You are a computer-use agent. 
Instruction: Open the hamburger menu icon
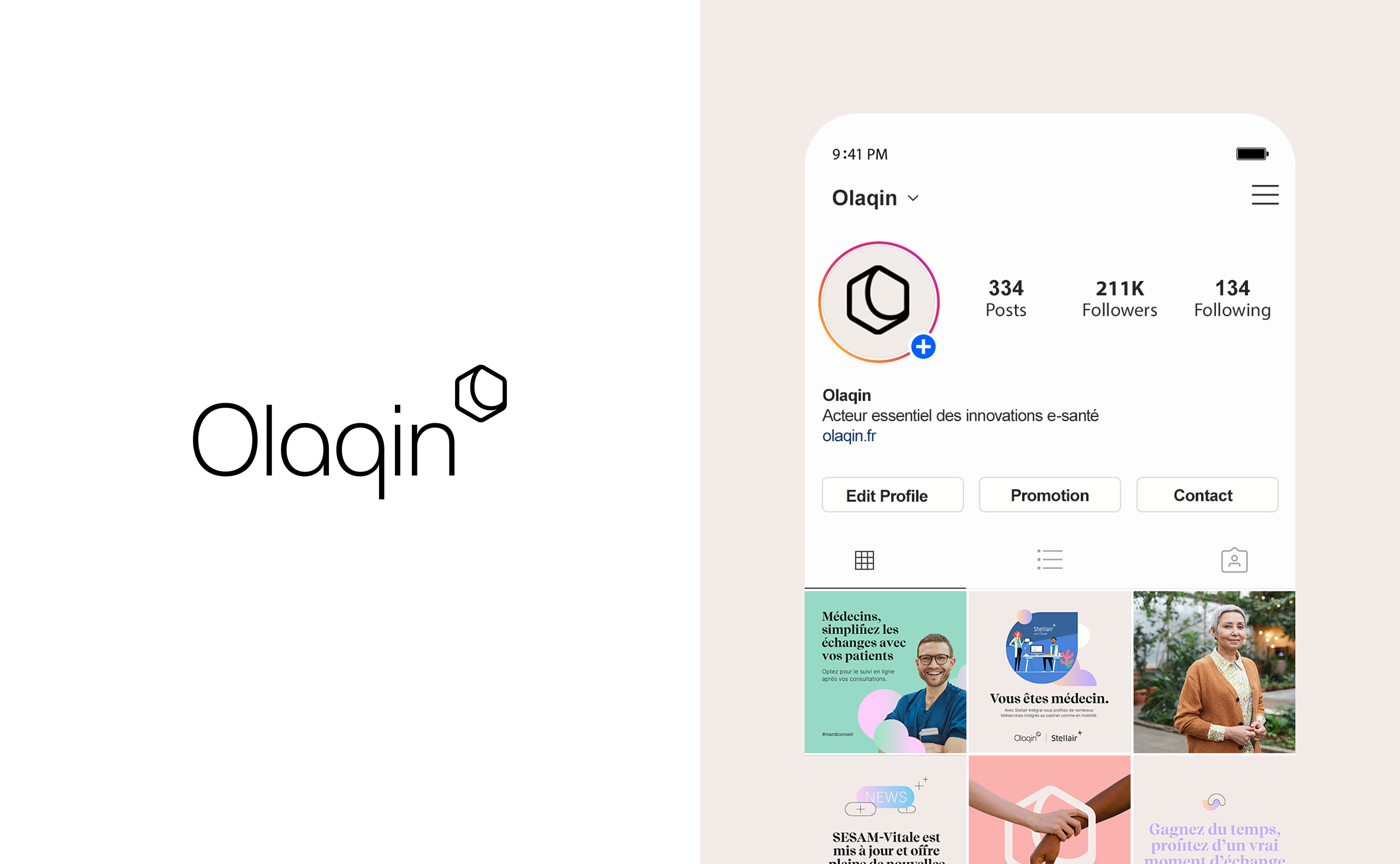point(1265,195)
